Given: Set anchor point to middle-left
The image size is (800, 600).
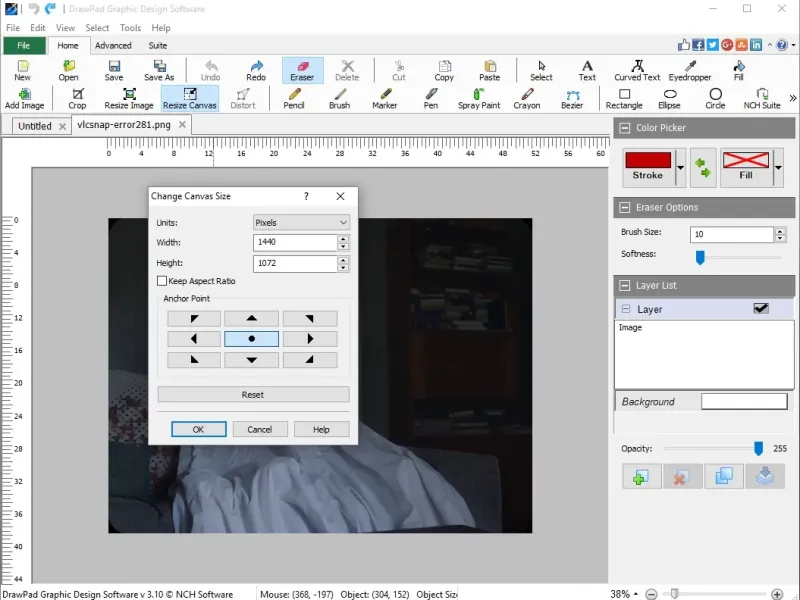Looking at the screenshot, I should click(x=194, y=339).
